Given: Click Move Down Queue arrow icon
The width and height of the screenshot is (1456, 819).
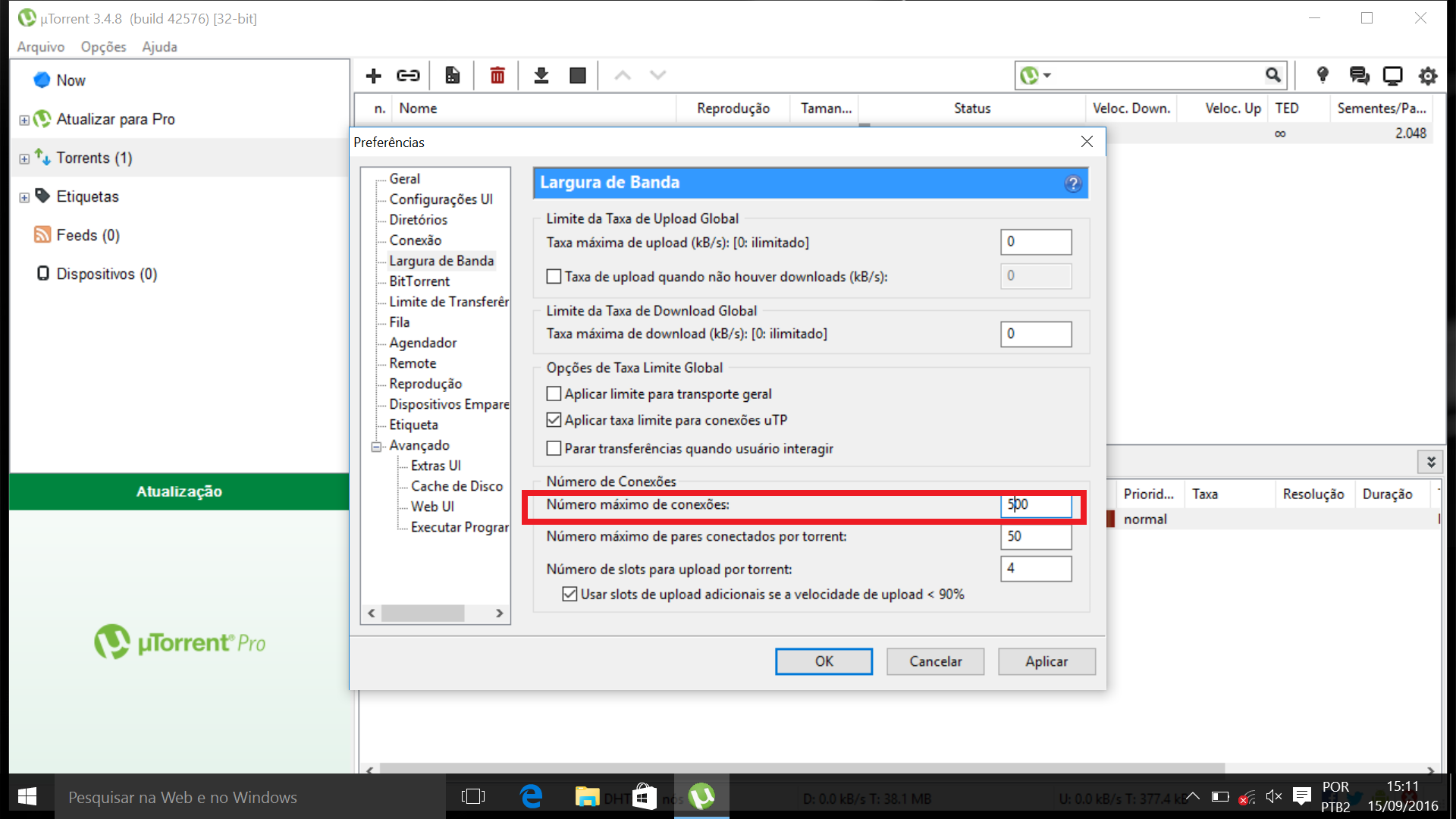Looking at the screenshot, I should tap(657, 75).
